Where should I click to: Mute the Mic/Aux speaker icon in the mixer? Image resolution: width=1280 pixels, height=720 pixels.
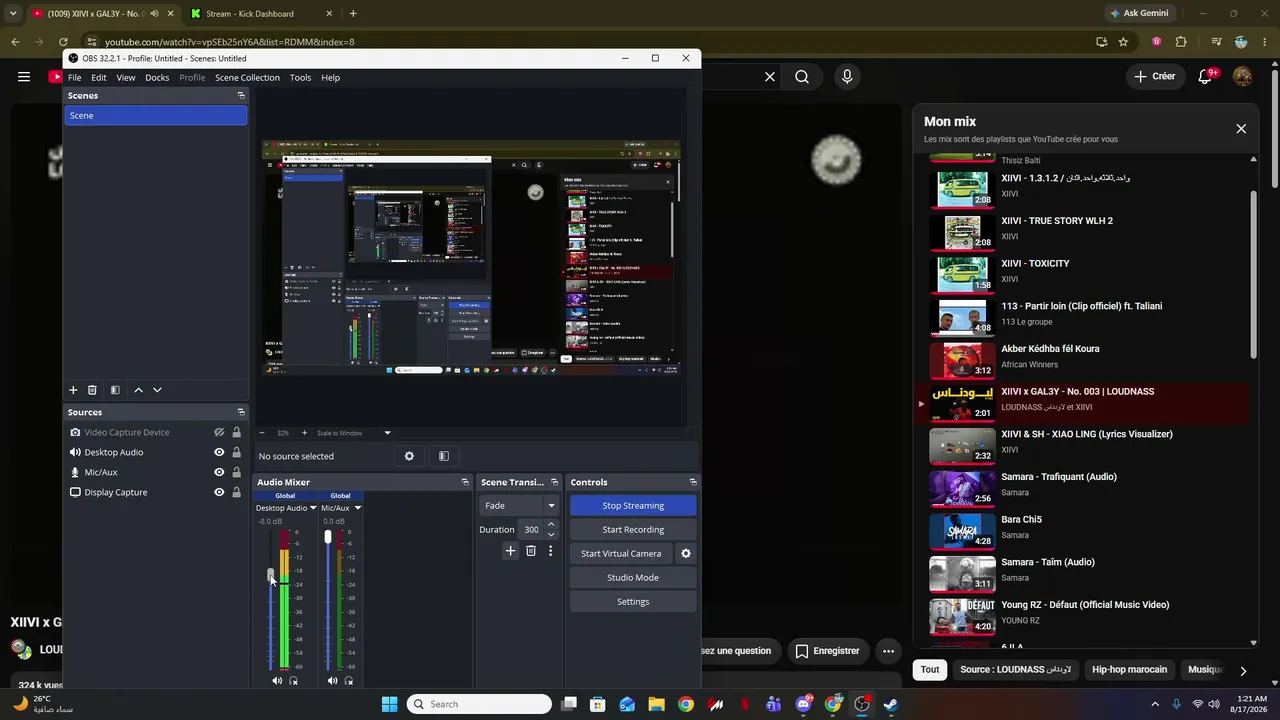click(x=332, y=681)
